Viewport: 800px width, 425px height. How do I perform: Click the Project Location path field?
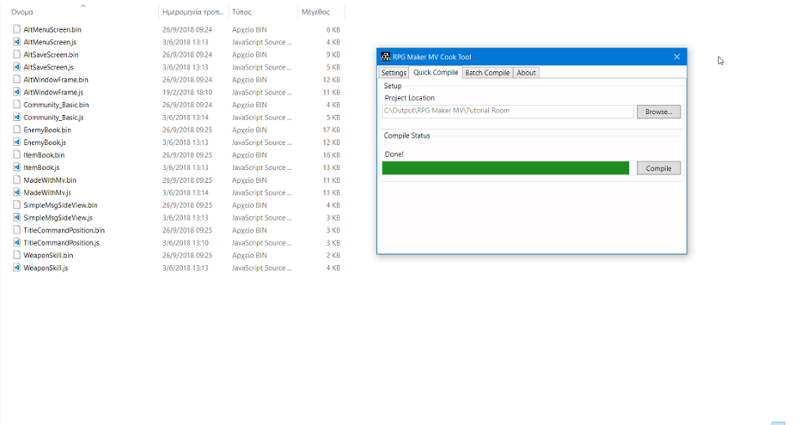[508, 111]
